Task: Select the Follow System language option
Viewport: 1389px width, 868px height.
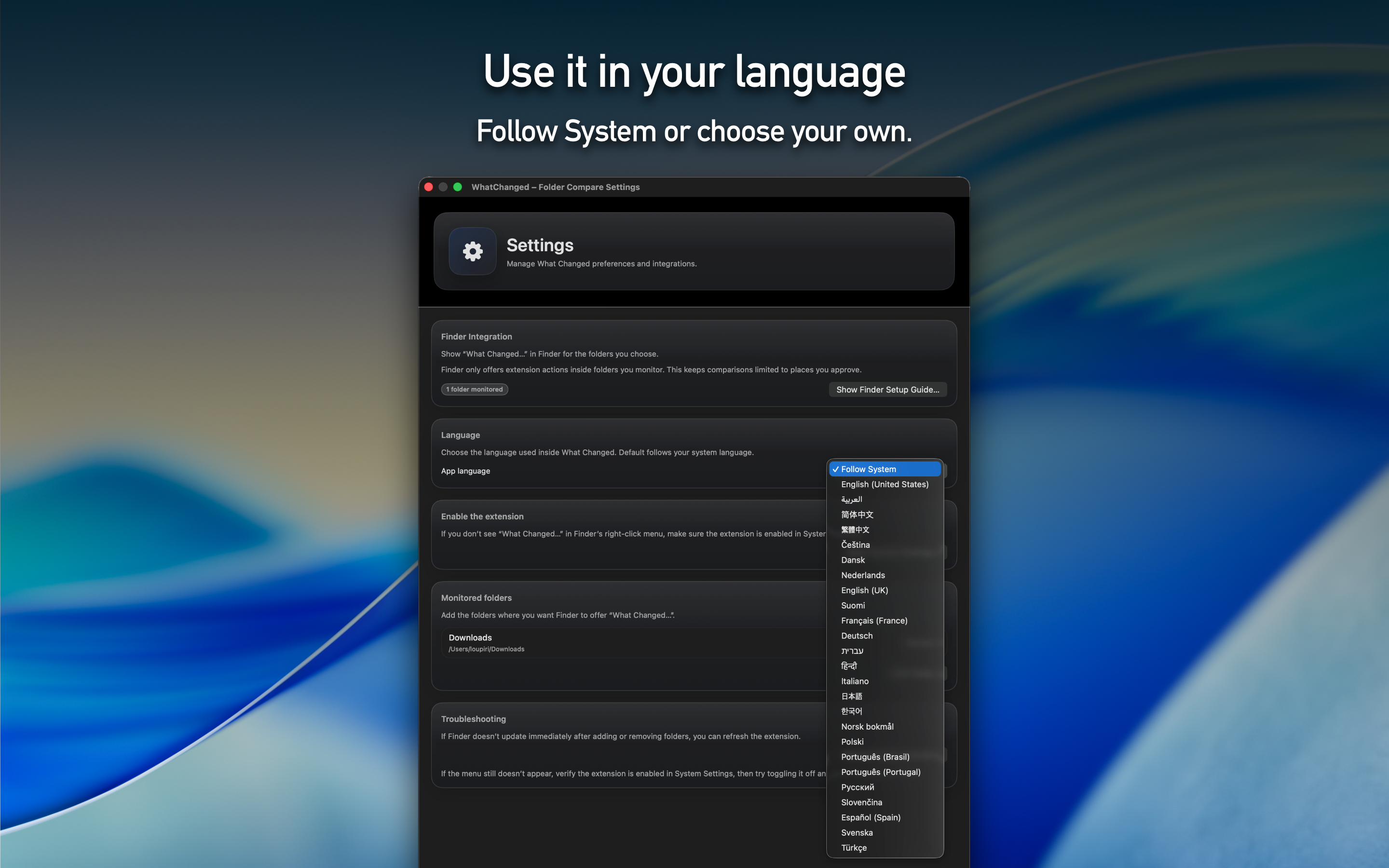Action: pyautogui.click(x=885, y=469)
